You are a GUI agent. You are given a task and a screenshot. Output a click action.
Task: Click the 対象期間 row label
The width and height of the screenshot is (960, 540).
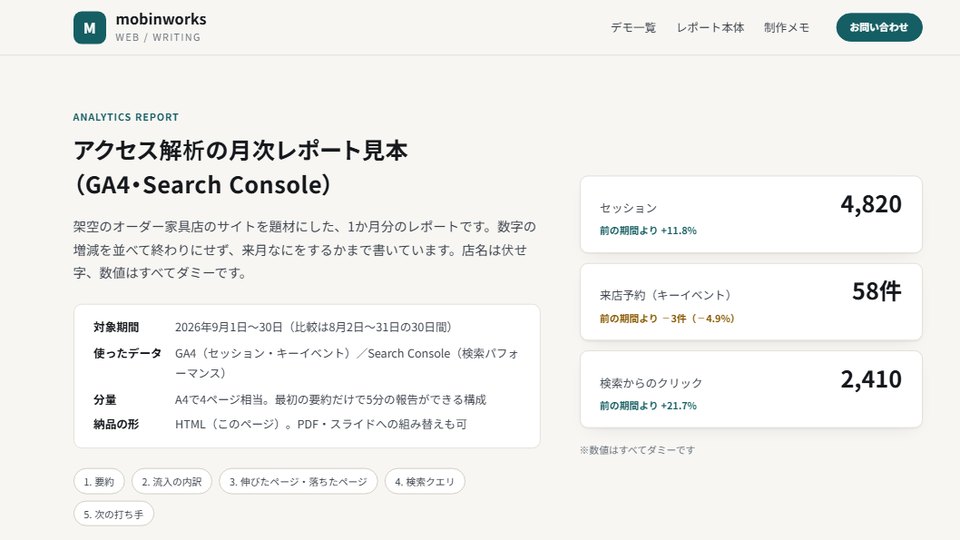tap(116, 327)
